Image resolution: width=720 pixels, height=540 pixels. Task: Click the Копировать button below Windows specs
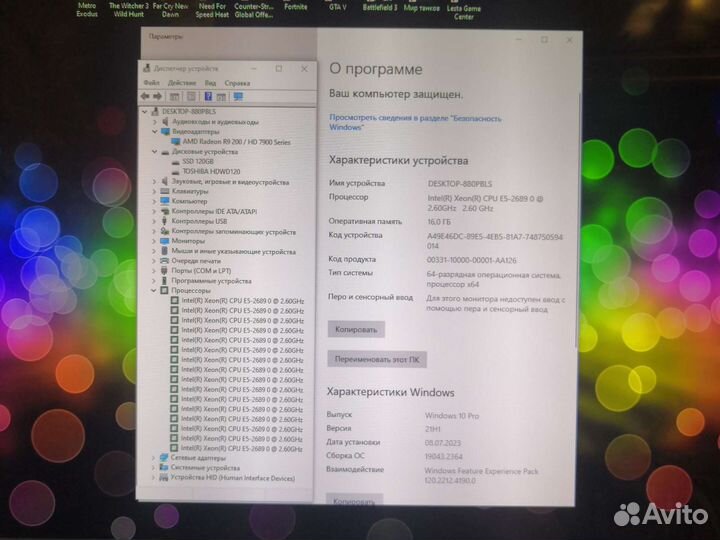tap(354, 500)
